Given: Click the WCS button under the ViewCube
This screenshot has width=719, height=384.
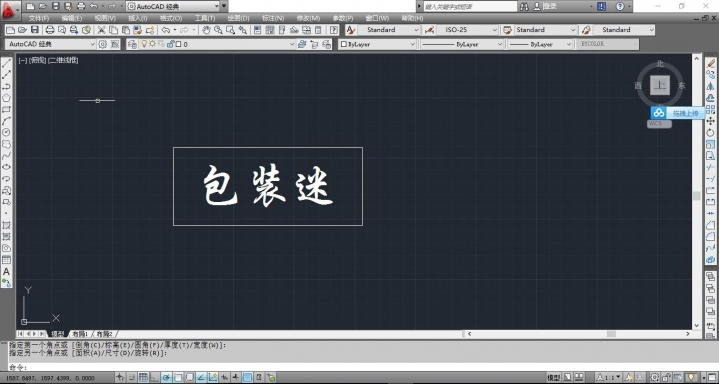Looking at the screenshot, I should 659,124.
